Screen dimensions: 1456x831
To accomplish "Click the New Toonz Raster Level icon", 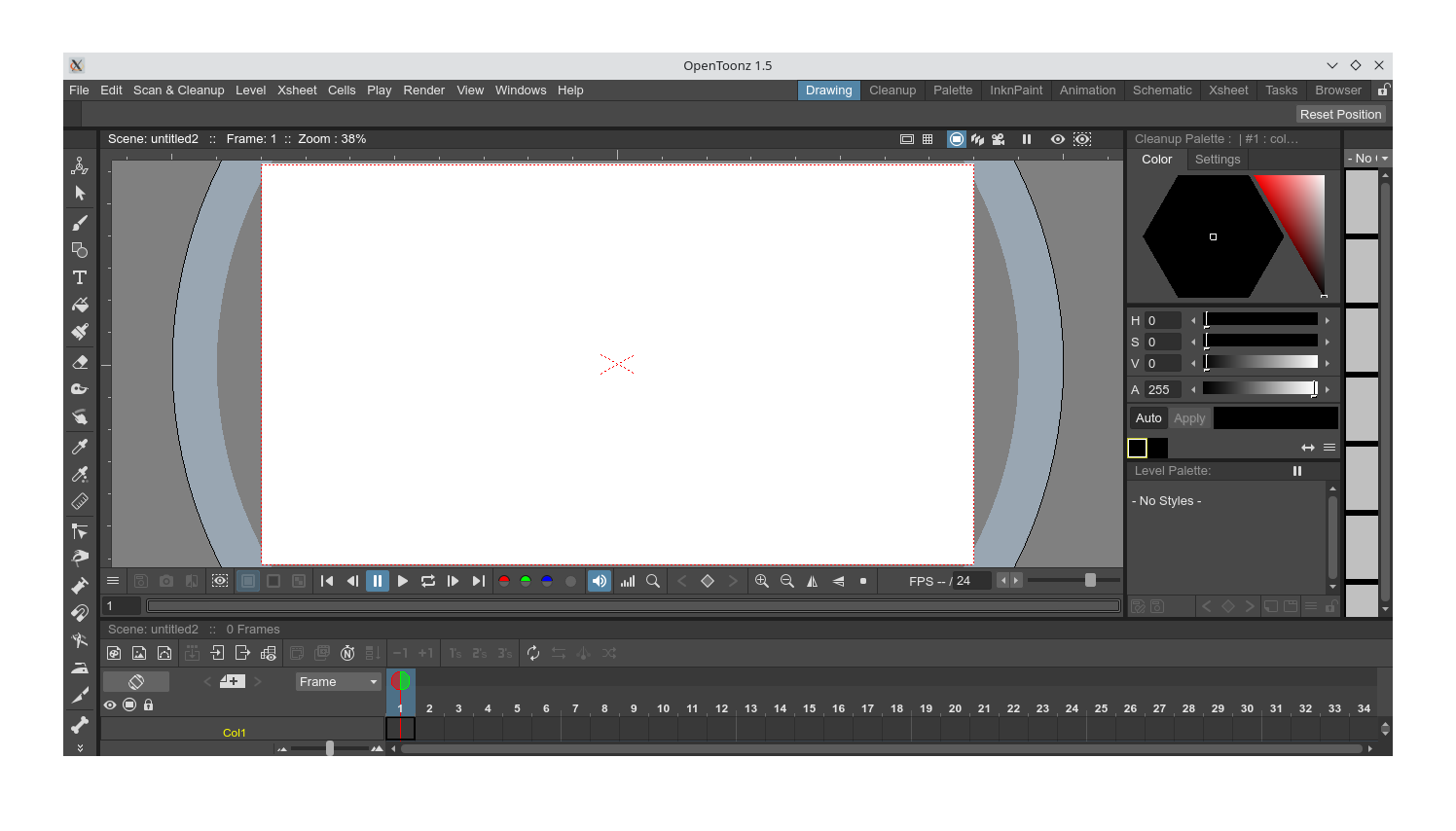I will tap(114, 653).
